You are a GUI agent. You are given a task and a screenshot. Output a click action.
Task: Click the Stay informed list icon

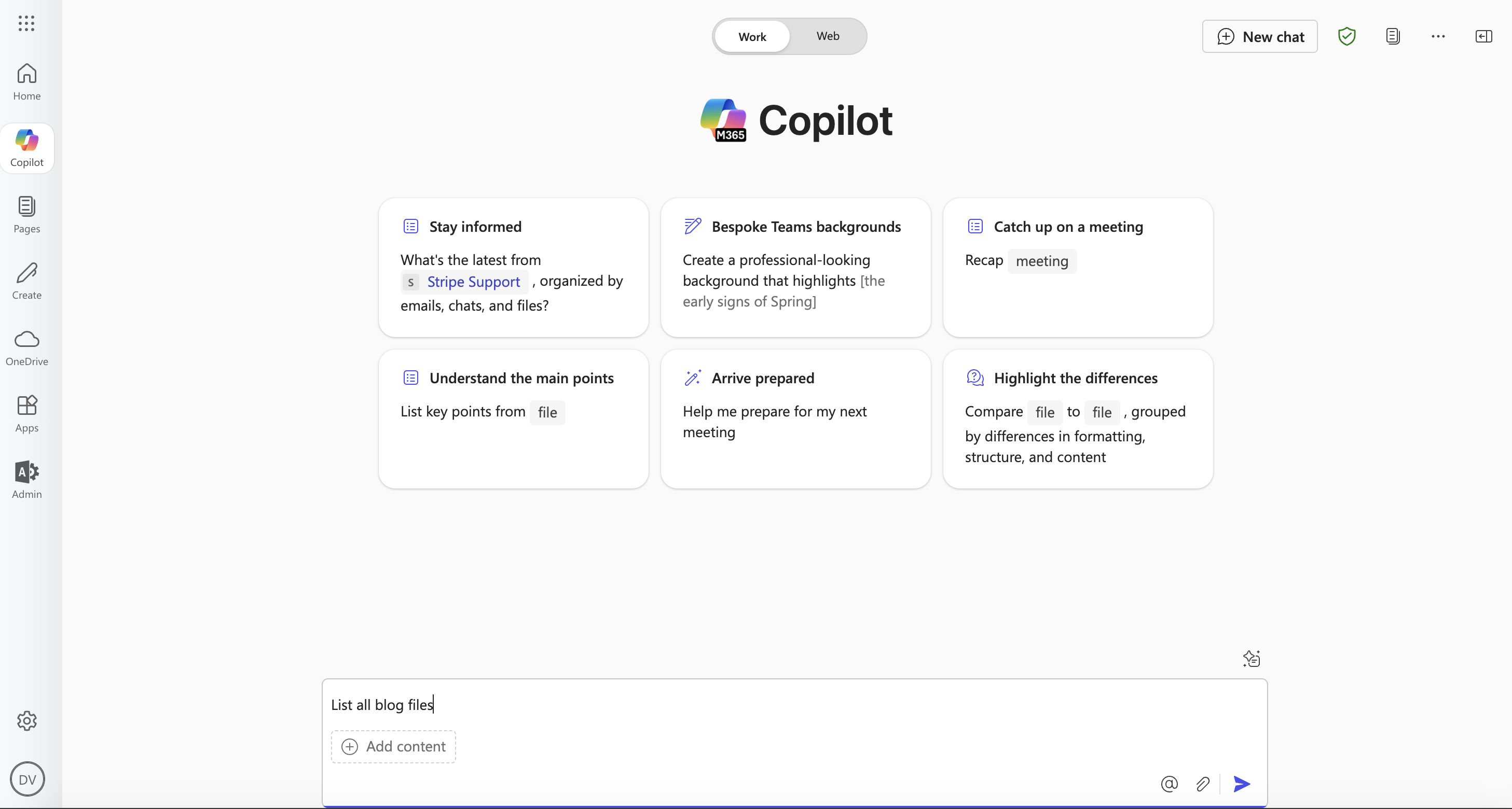(x=411, y=227)
